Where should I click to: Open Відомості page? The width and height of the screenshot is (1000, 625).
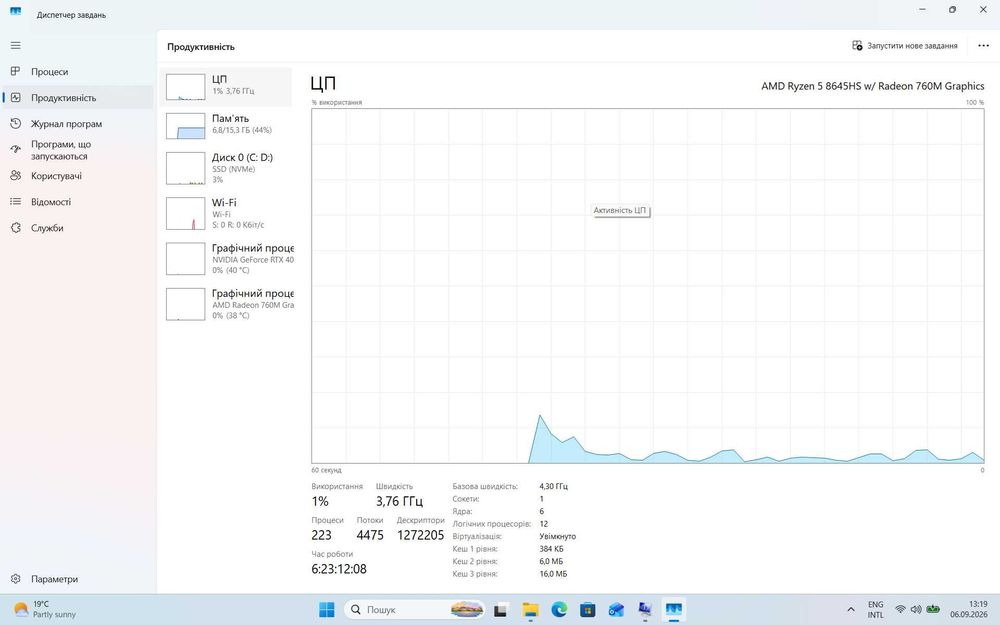(x=78, y=202)
